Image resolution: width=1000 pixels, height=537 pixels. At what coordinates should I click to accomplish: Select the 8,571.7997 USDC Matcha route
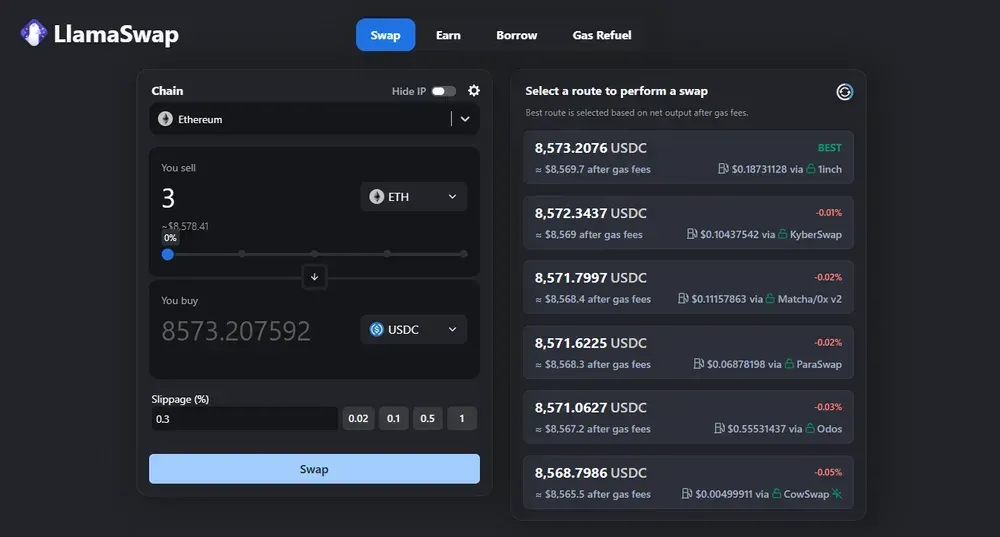(688, 287)
